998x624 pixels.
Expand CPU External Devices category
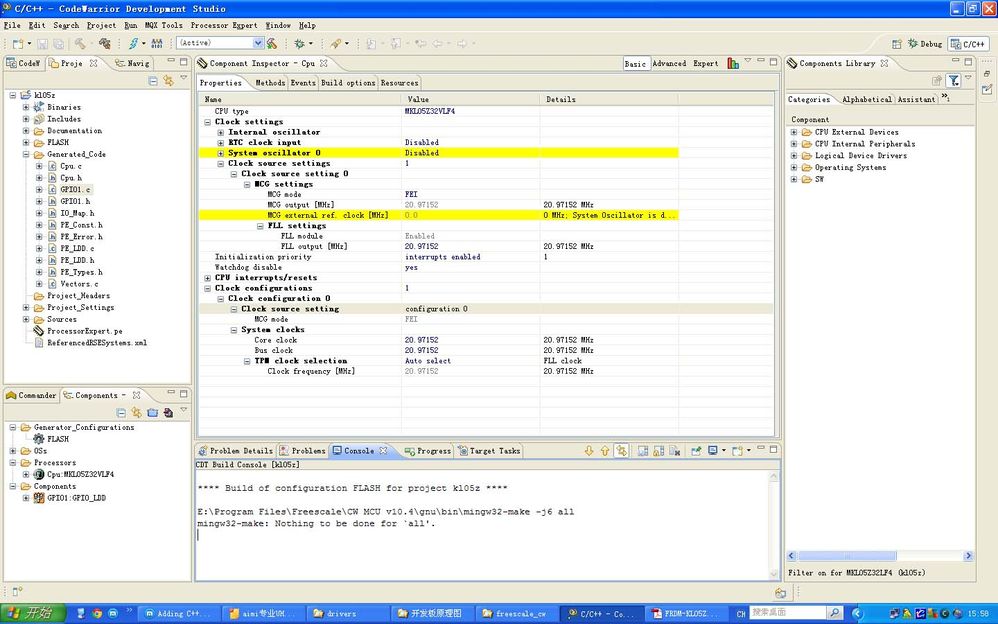[794, 132]
